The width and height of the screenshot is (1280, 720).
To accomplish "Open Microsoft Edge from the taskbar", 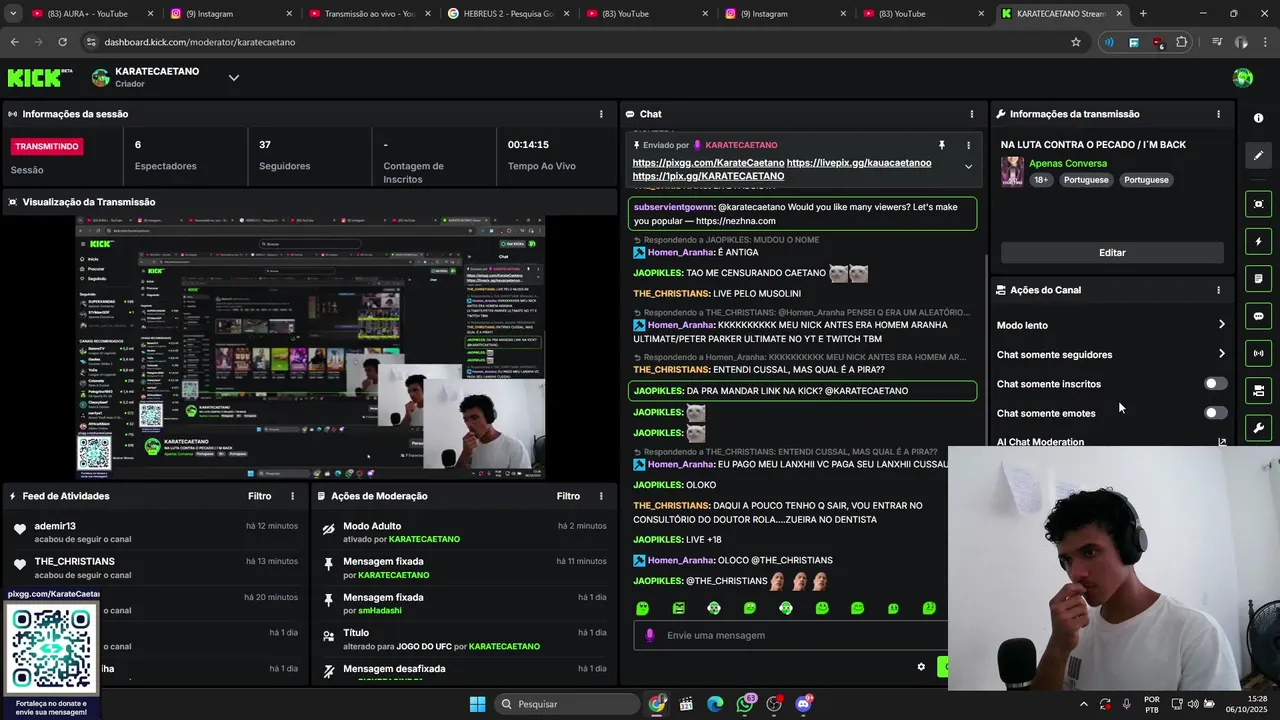I will click(715, 704).
